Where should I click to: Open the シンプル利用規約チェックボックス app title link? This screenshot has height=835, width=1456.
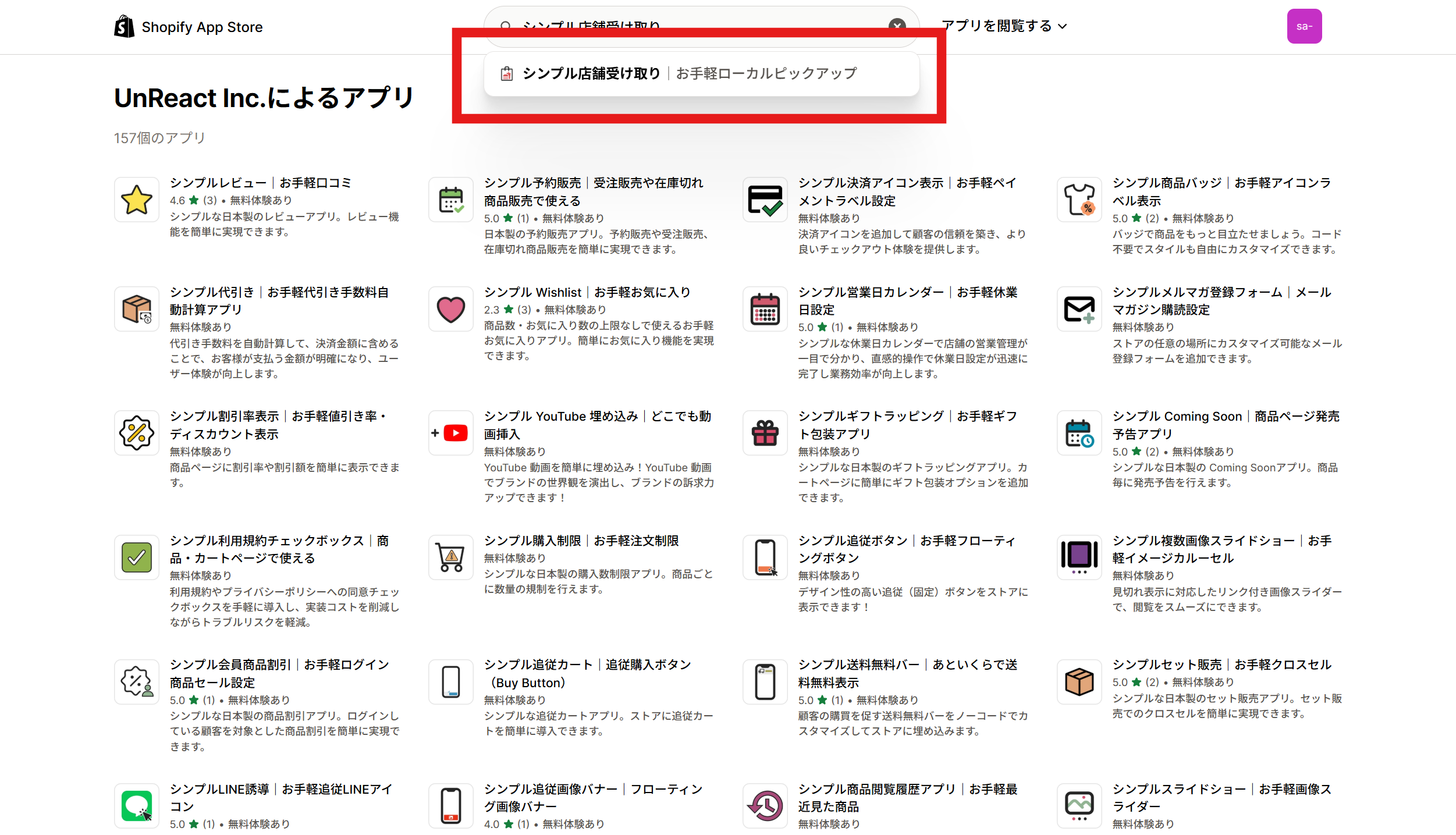point(279,549)
